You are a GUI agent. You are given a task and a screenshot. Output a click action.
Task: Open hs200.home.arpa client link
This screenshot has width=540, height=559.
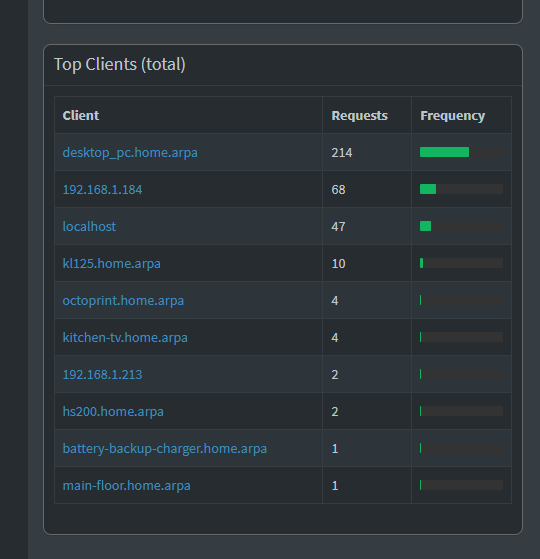point(113,411)
